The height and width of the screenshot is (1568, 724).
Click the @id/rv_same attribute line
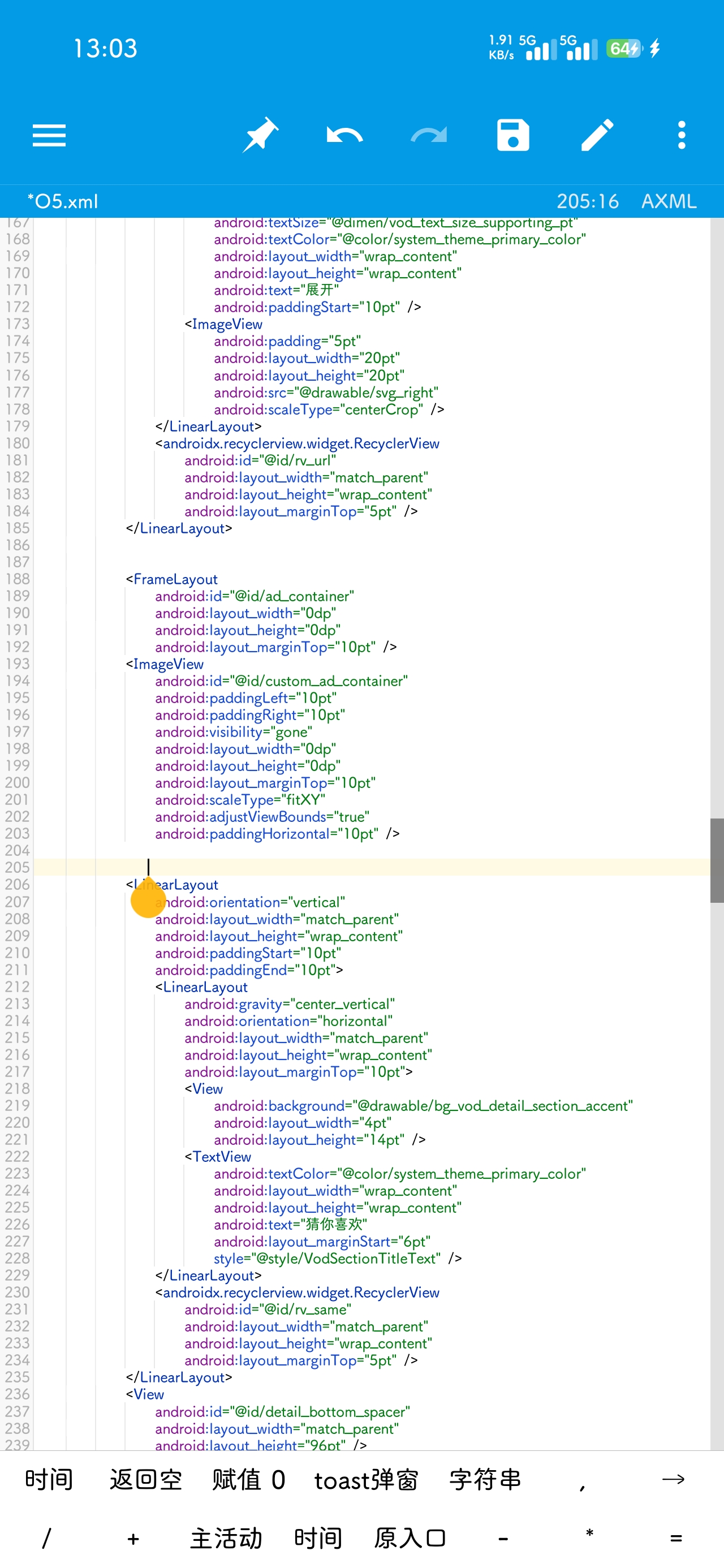(x=268, y=1309)
